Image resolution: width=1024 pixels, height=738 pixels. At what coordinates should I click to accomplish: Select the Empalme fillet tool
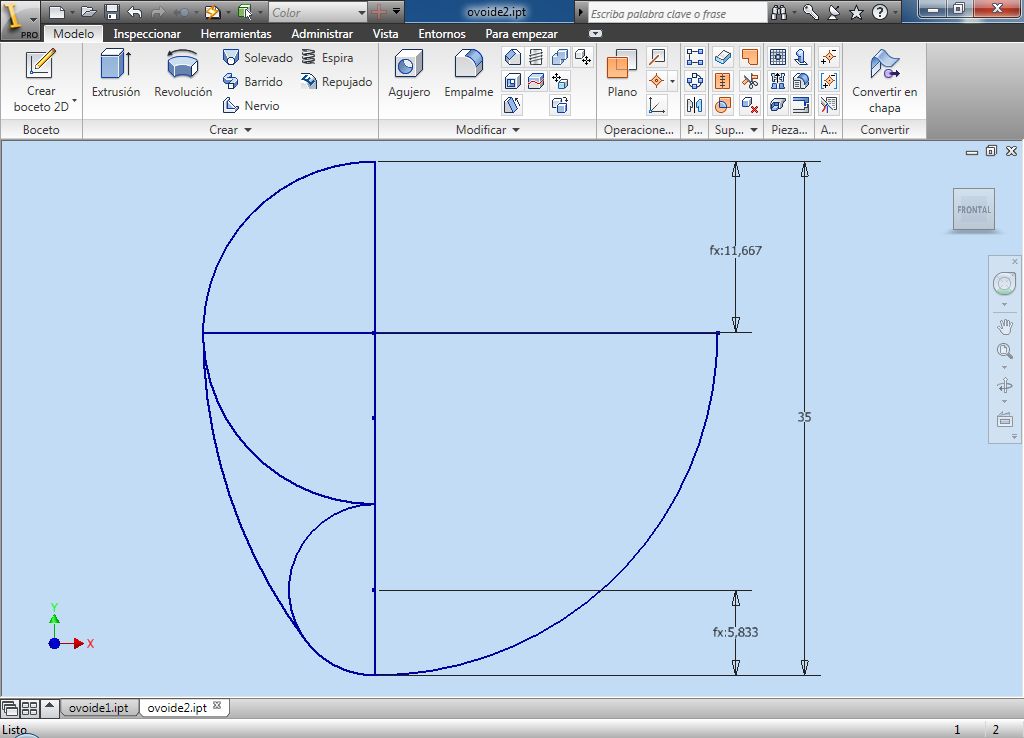468,74
